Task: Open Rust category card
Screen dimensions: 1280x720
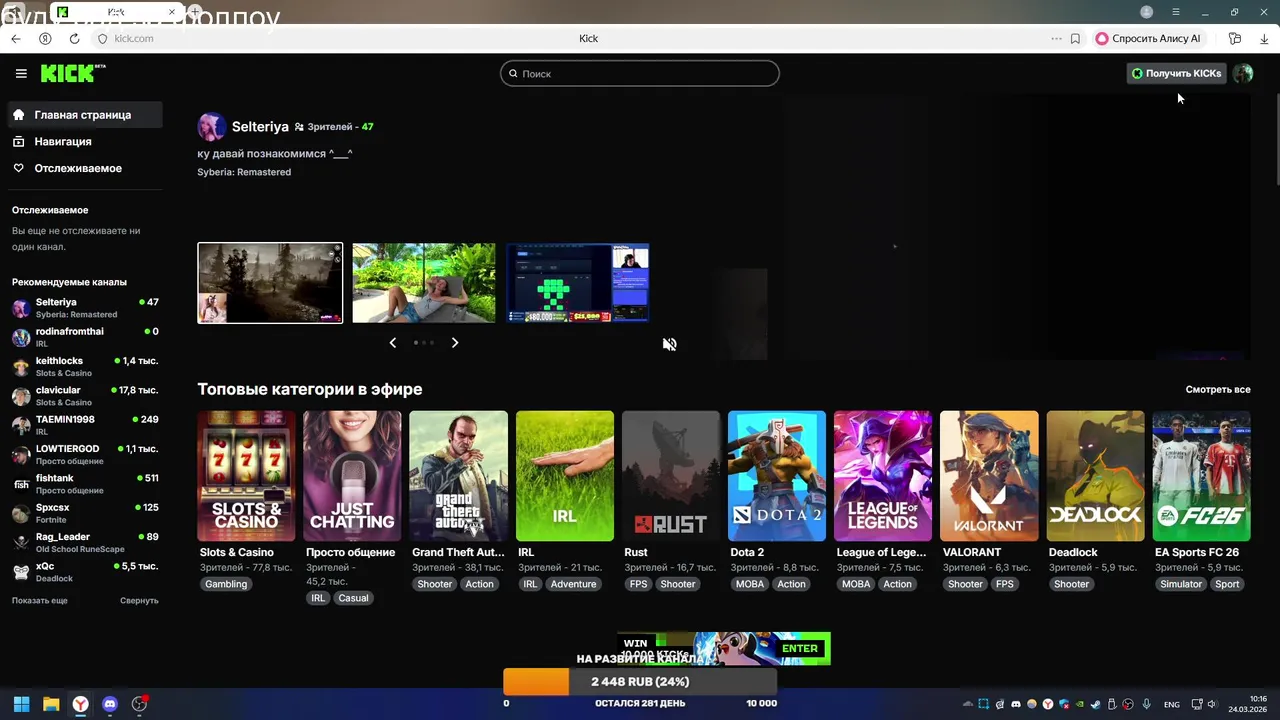Action: pyautogui.click(x=671, y=476)
